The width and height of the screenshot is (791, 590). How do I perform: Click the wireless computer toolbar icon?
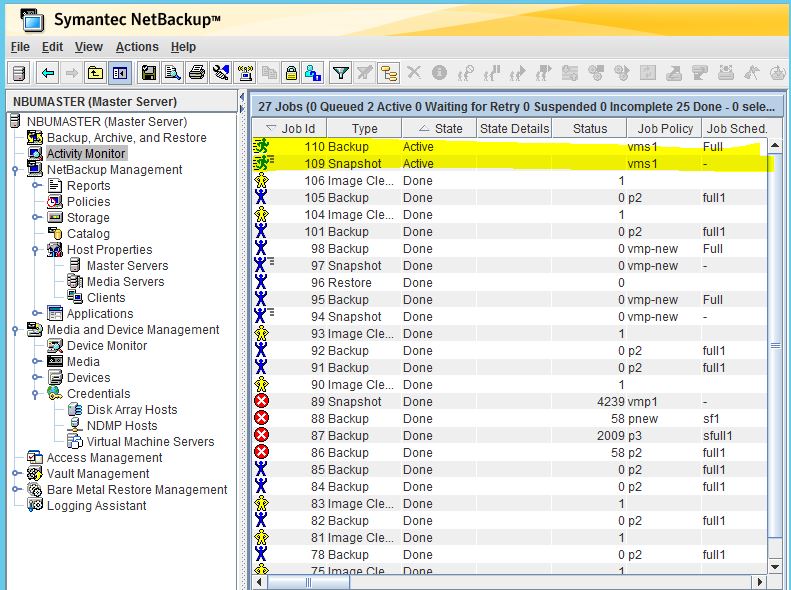246,74
